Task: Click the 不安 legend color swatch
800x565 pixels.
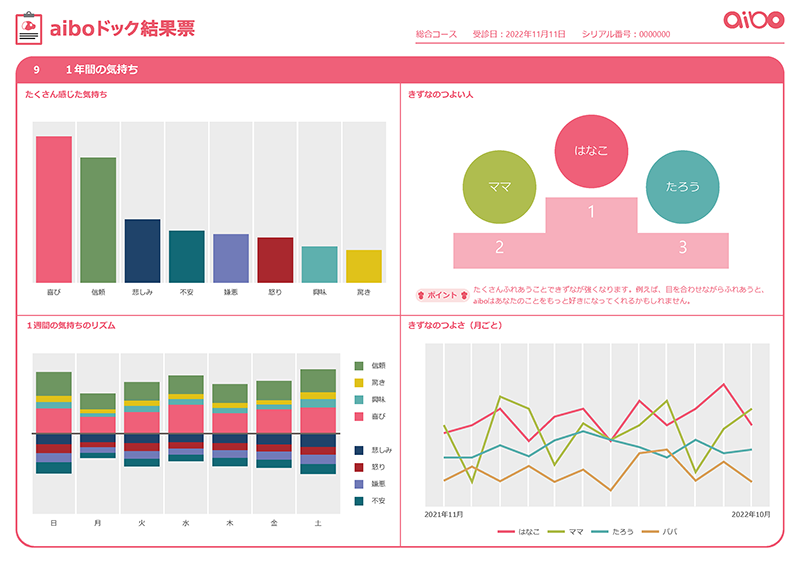Action: tap(360, 500)
